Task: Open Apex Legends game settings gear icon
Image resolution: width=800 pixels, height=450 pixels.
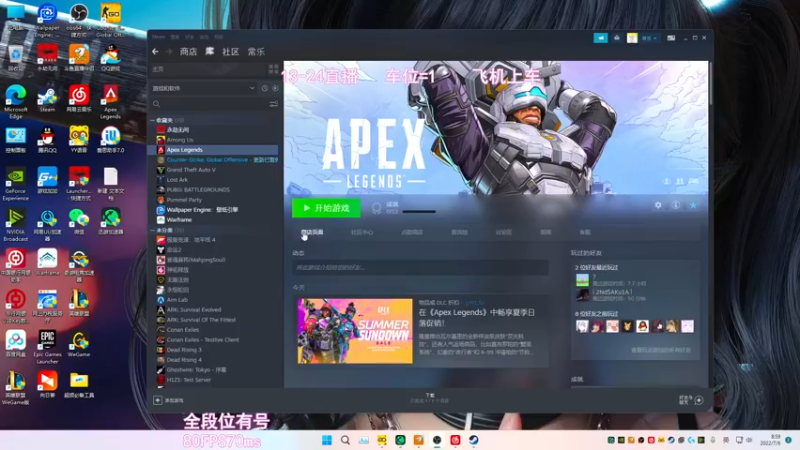Action: [658, 205]
